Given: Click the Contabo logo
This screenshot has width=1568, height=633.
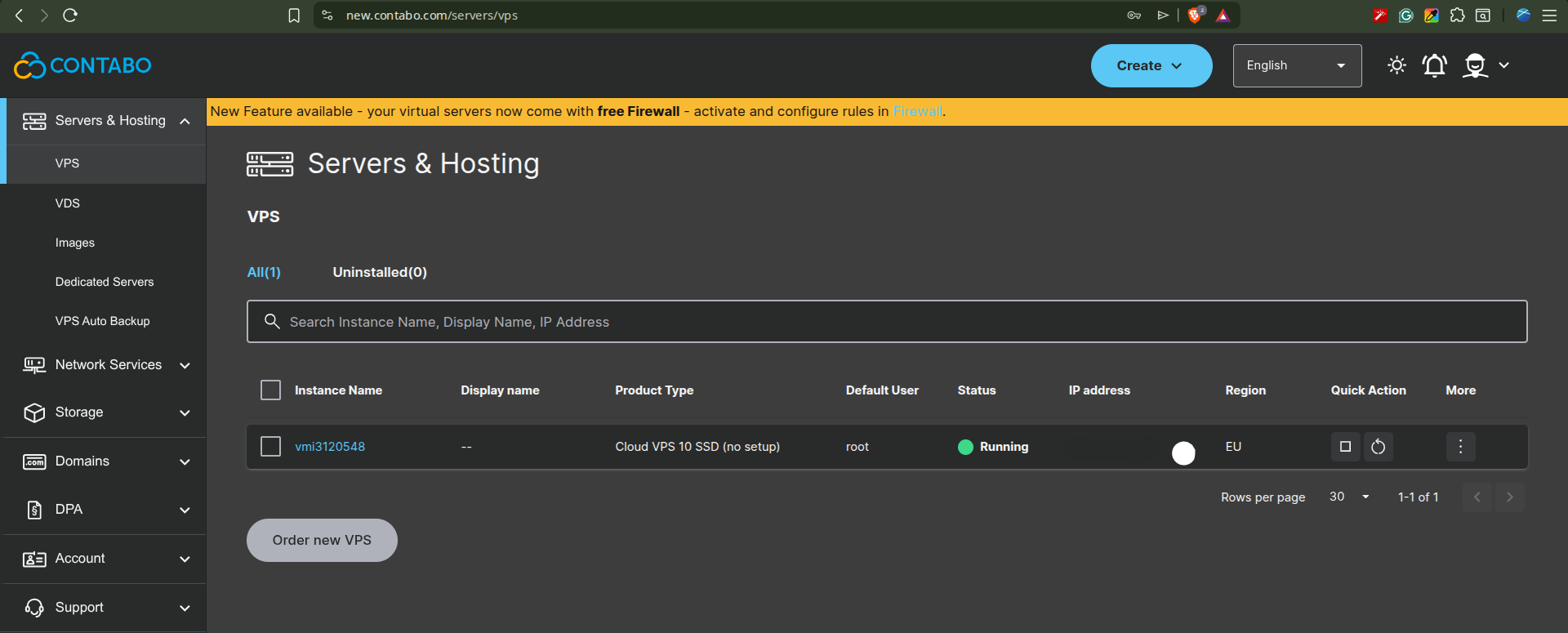Looking at the screenshot, I should (82, 65).
